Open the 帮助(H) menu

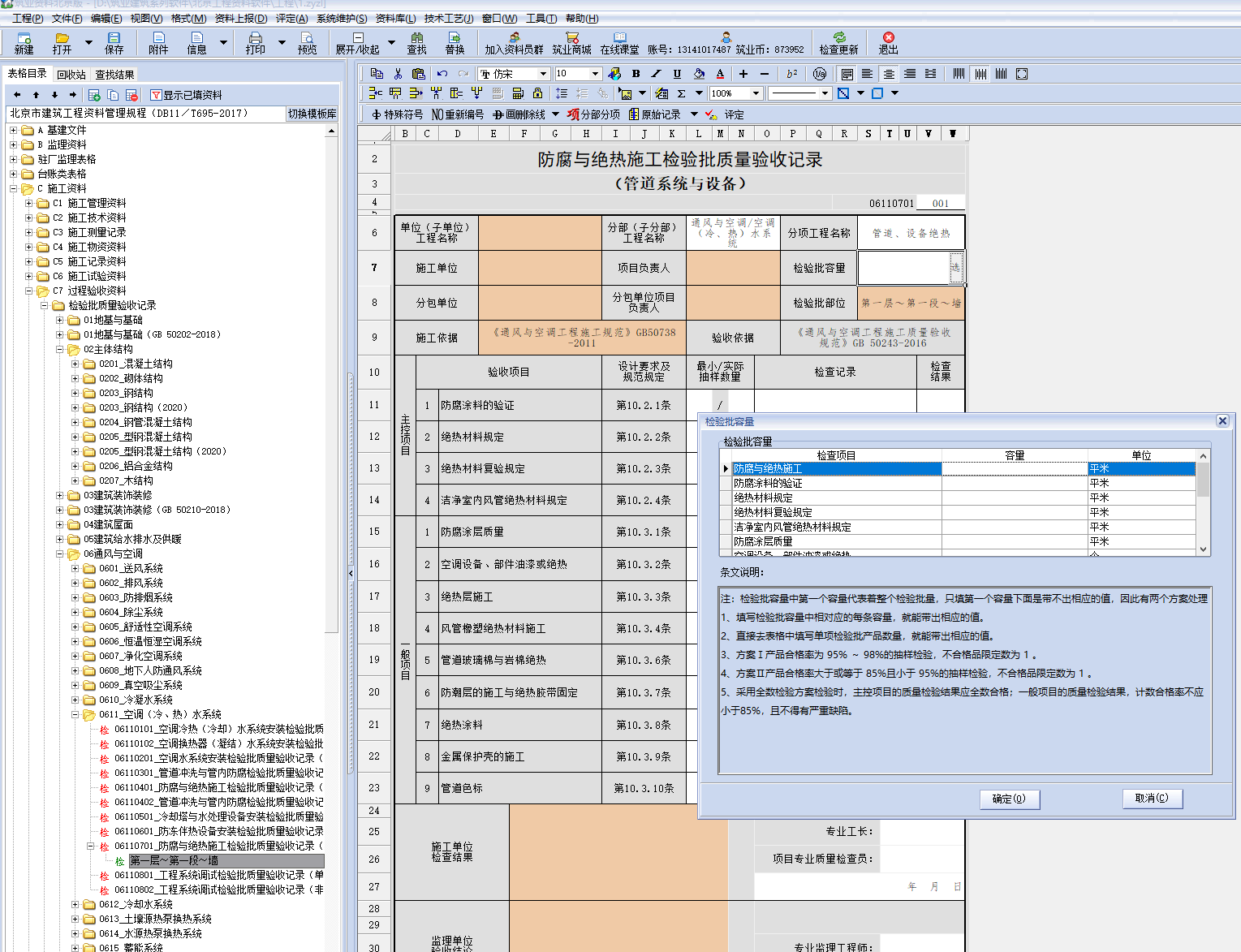[582, 18]
